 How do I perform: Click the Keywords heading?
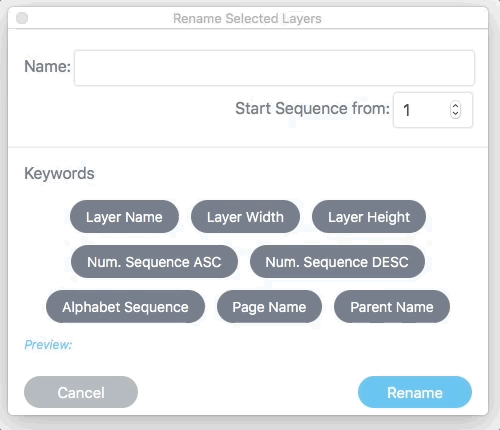pyautogui.click(x=59, y=173)
